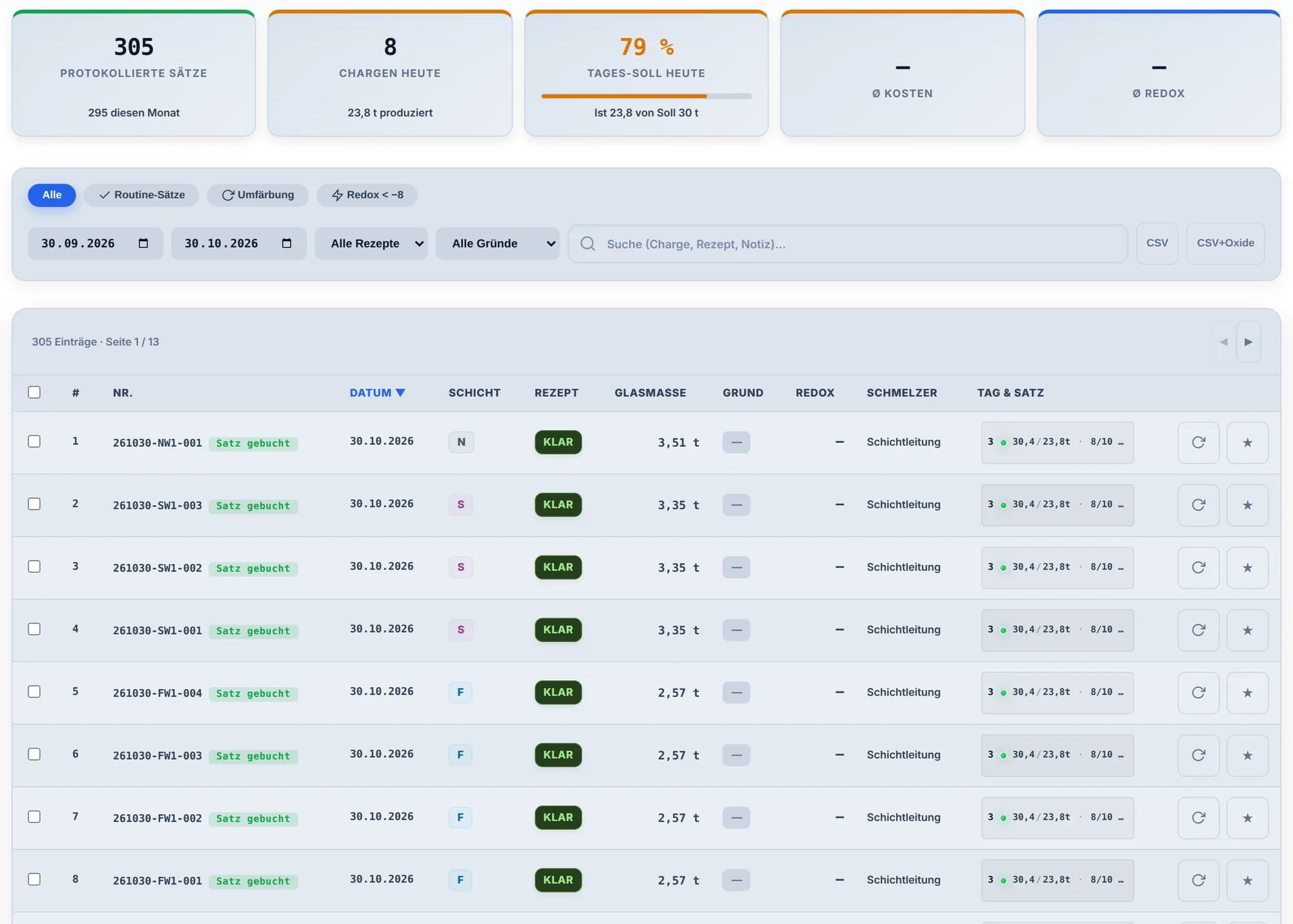The height and width of the screenshot is (924, 1293).
Task: Click the refresh icon in row 261030-NW1-001
Action: click(1198, 442)
